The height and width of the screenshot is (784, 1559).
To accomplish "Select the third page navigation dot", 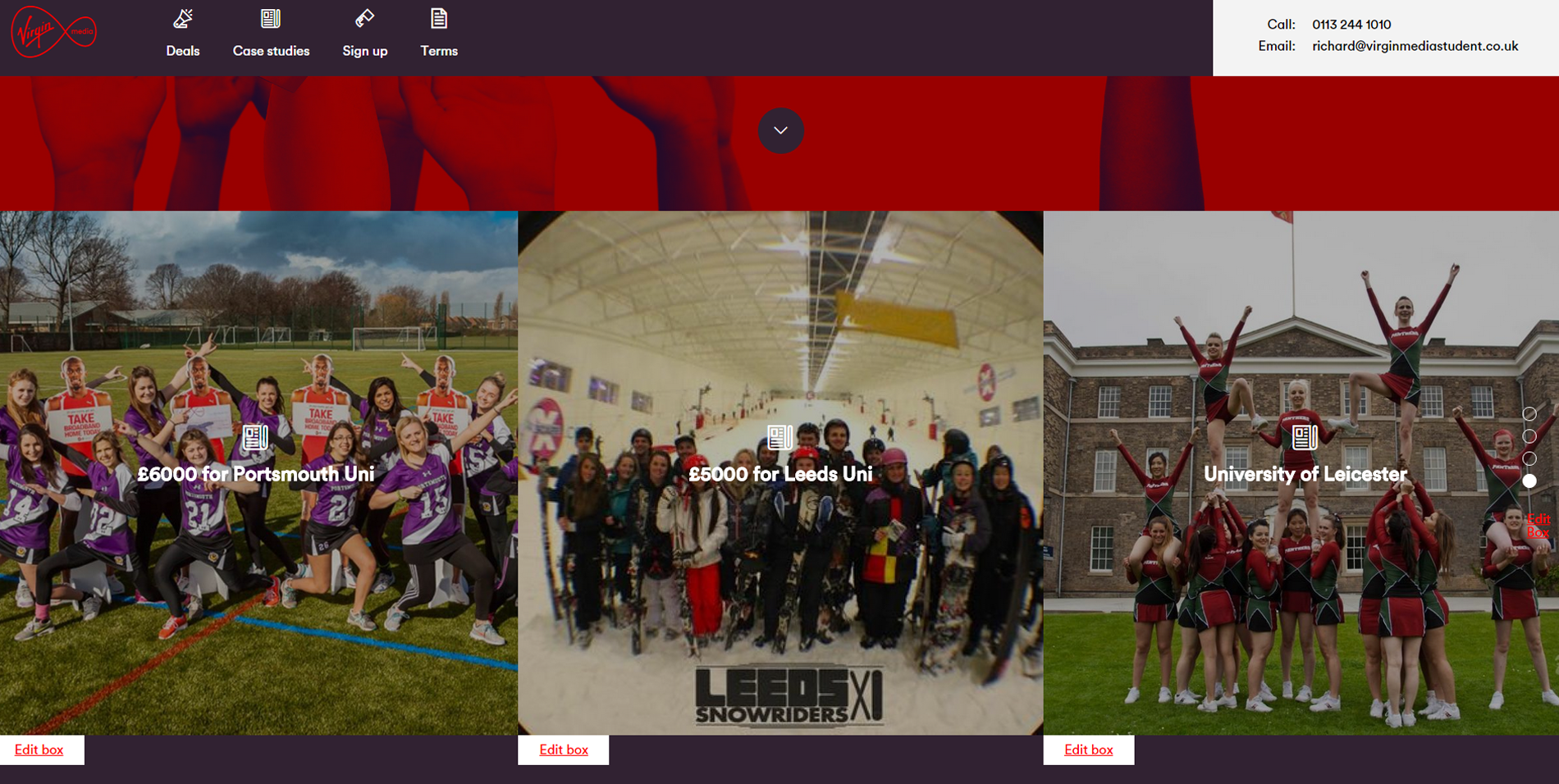I will coord(1529,458).
